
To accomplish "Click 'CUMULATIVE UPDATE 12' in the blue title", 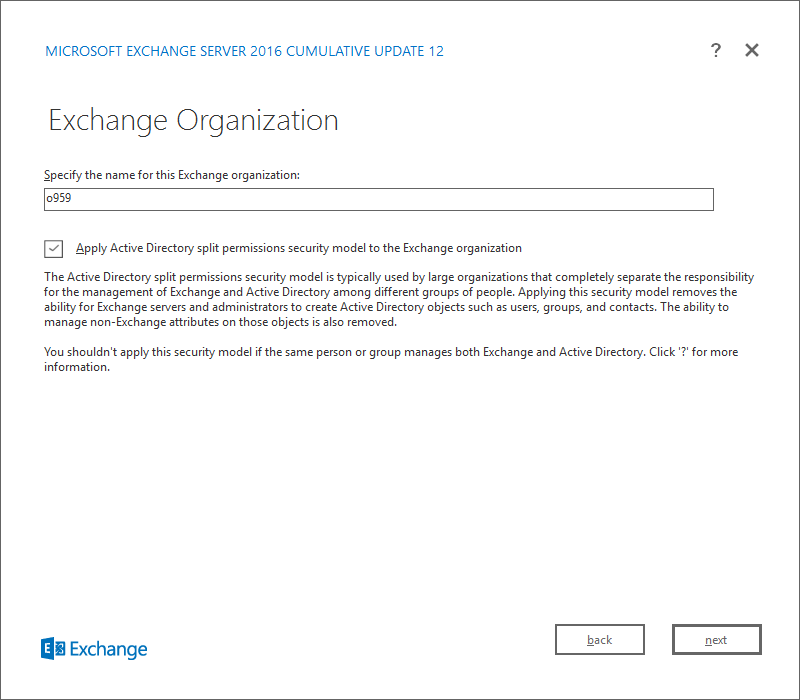I will [x=365, y=51].
